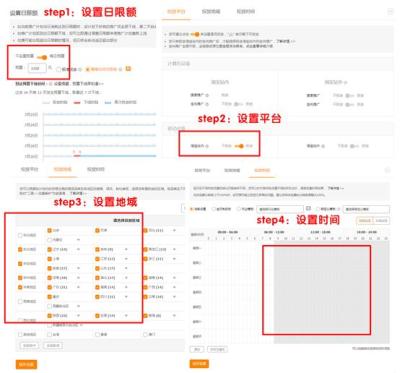Click the orange save button under the time grid
Image resolution: width=400 pixels, height=373 pixels.
(x=199, y=363)
